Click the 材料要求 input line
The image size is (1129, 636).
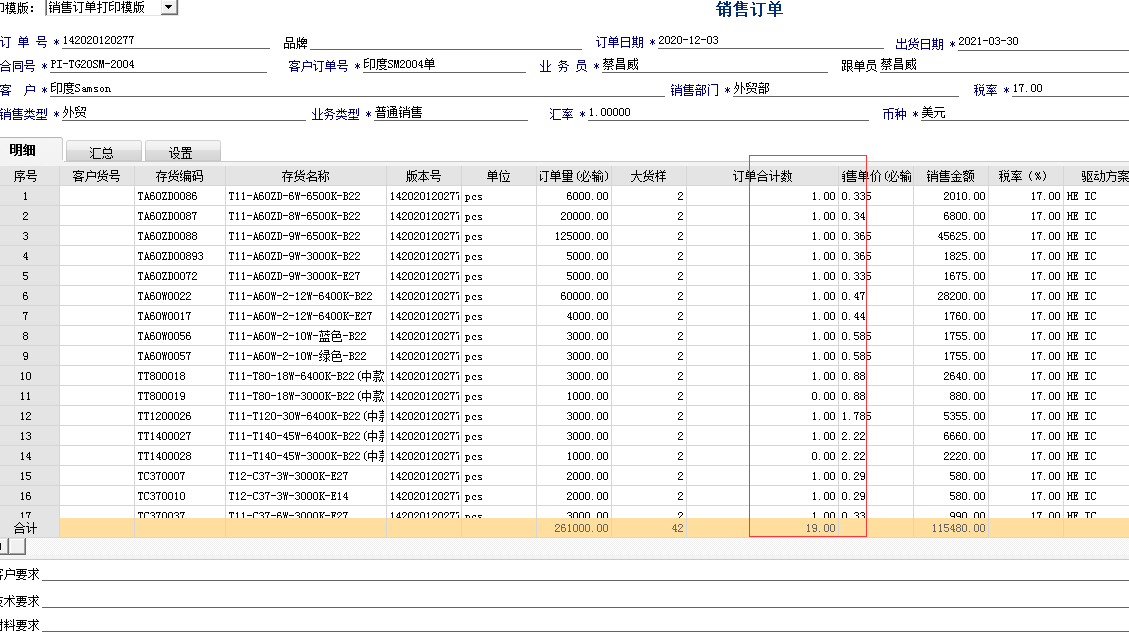pyautogui.click(x=585, y=625)
